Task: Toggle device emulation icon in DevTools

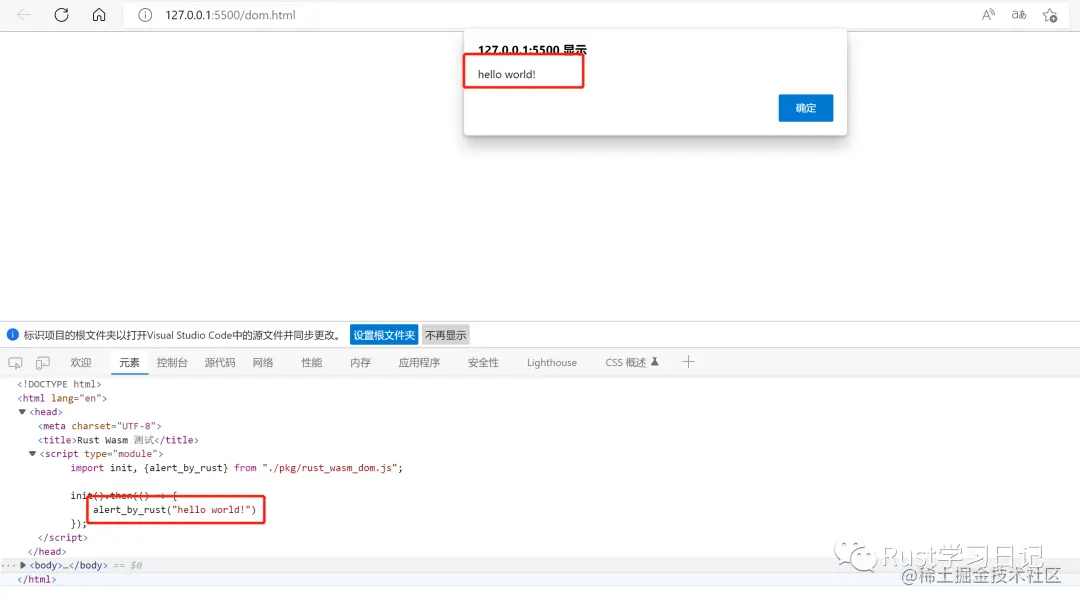Action: [x=43, y=363]
